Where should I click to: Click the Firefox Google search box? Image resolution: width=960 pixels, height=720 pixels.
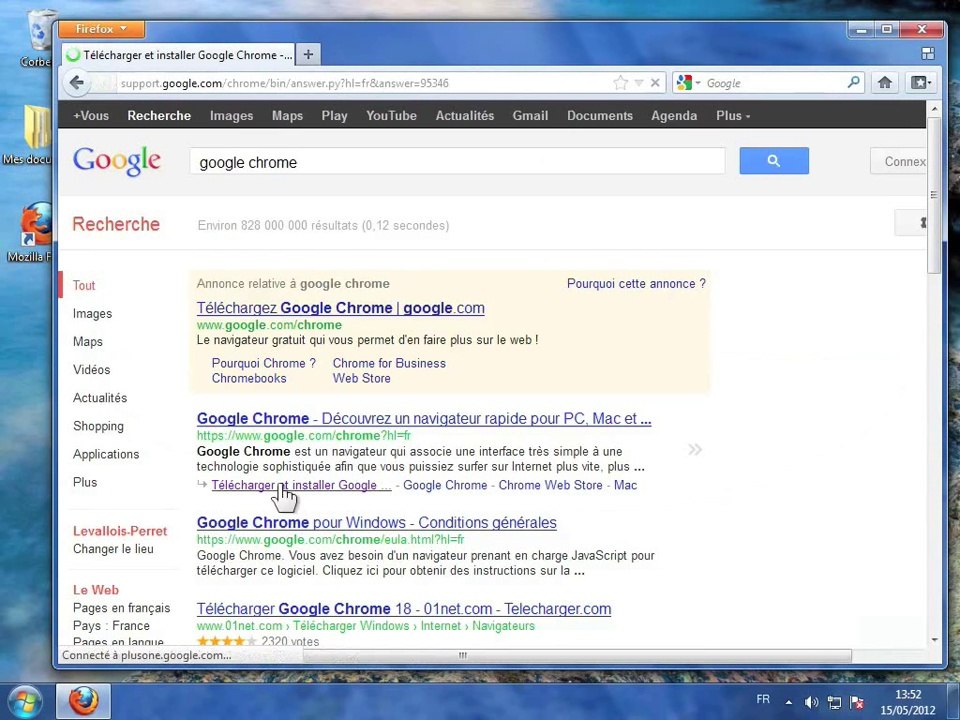[768, 83]
